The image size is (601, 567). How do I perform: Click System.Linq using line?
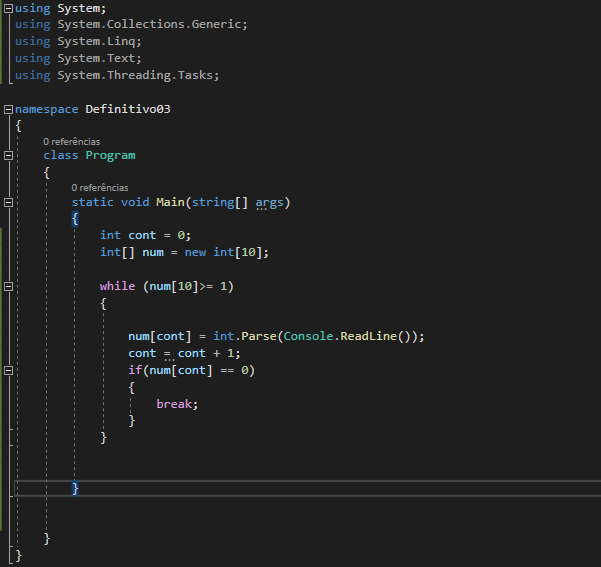[78, 41]
